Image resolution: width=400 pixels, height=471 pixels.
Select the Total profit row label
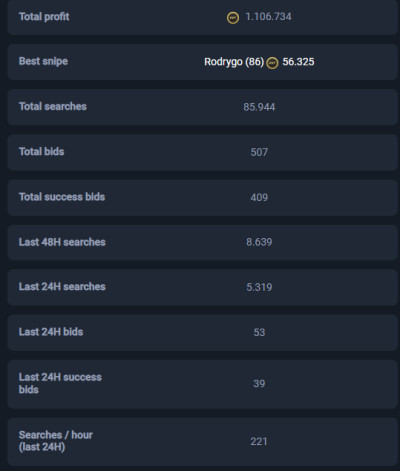pyautogui.click(x=44, y=17)
